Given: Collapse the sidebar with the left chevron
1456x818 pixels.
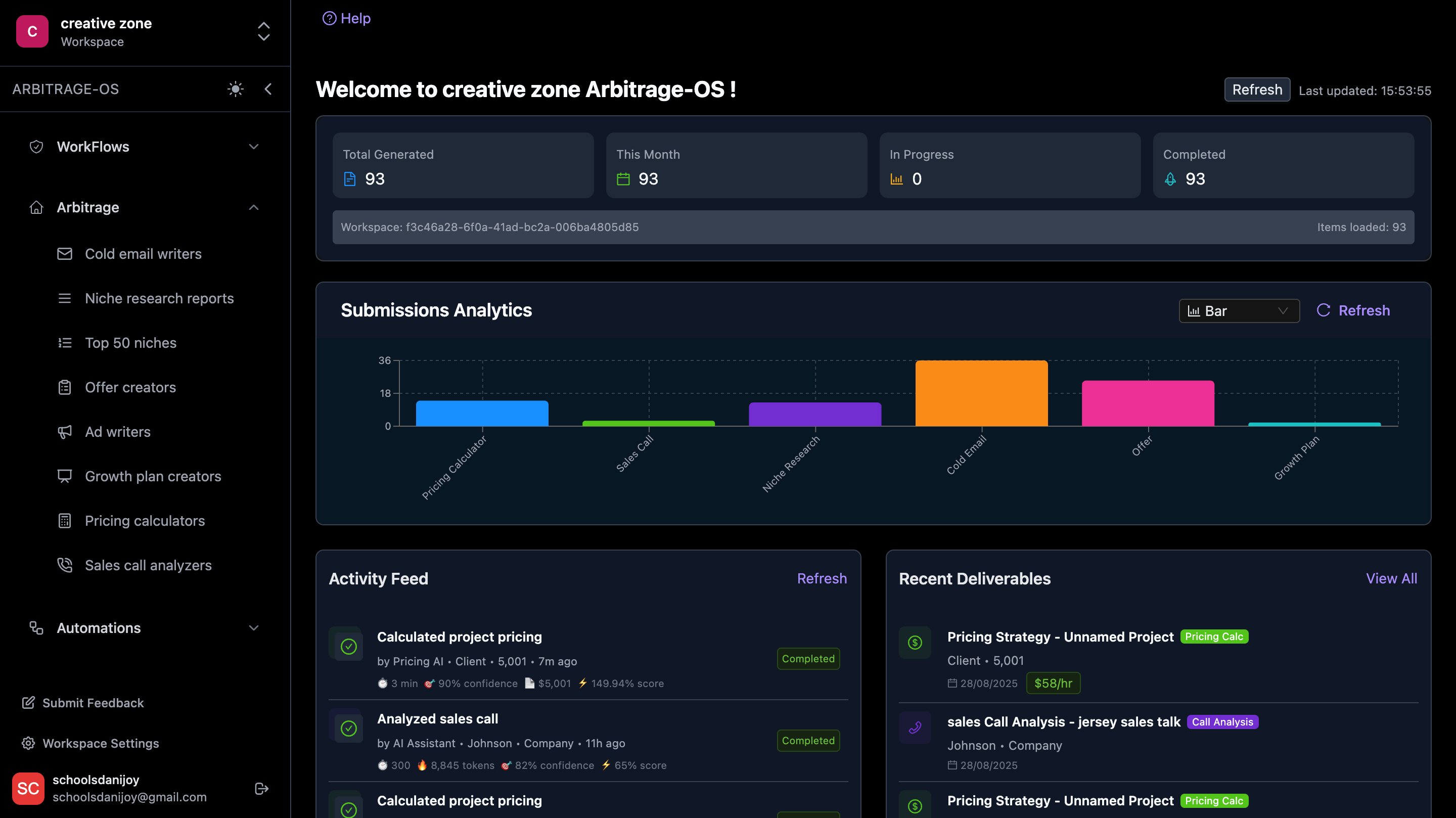Looking at the screenshot, I should [267, 89].
